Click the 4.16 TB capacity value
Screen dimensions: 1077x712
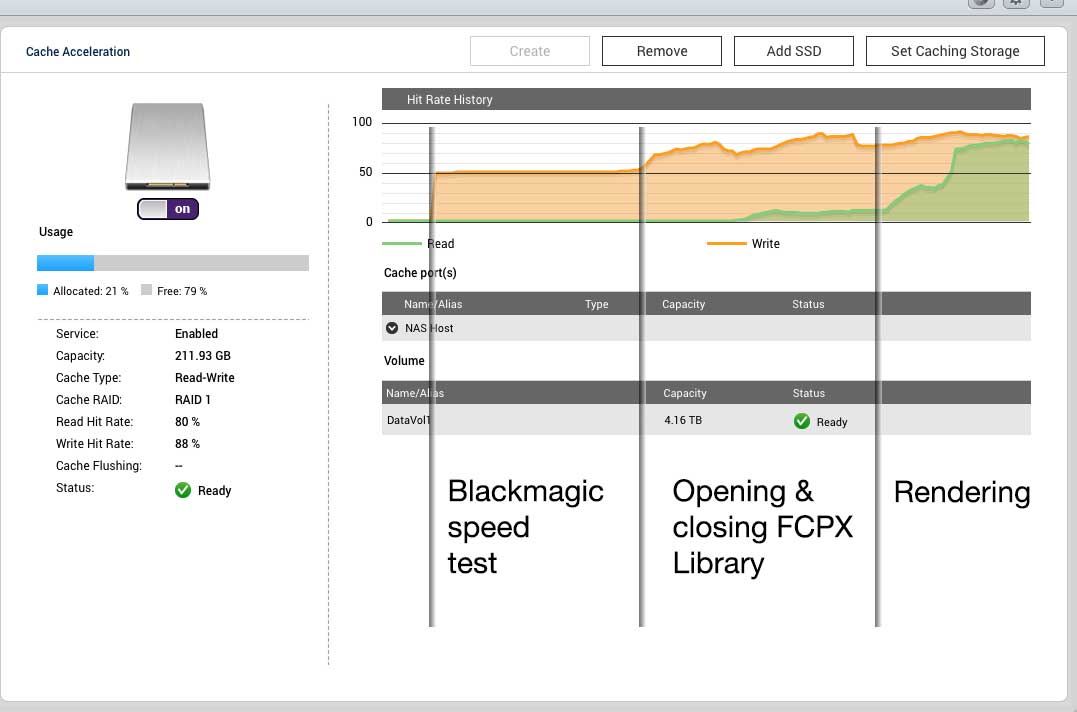(x=683, y=420)
